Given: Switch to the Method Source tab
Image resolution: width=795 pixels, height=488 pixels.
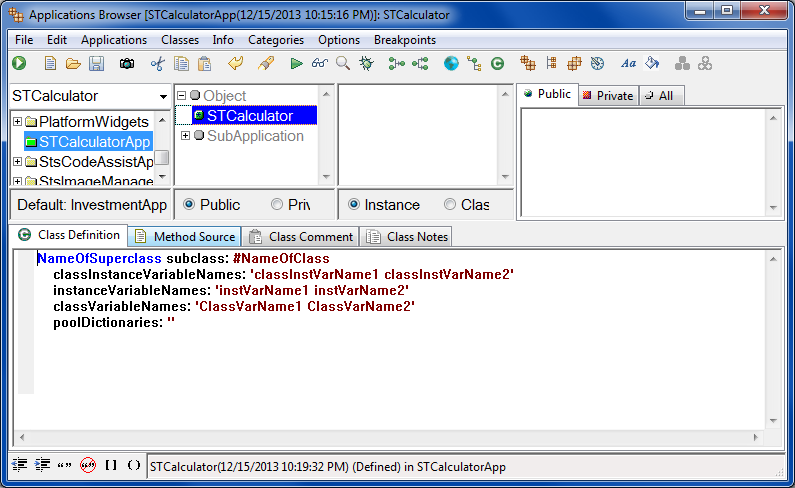Looking at the screenshot, I should coord(185,237).
